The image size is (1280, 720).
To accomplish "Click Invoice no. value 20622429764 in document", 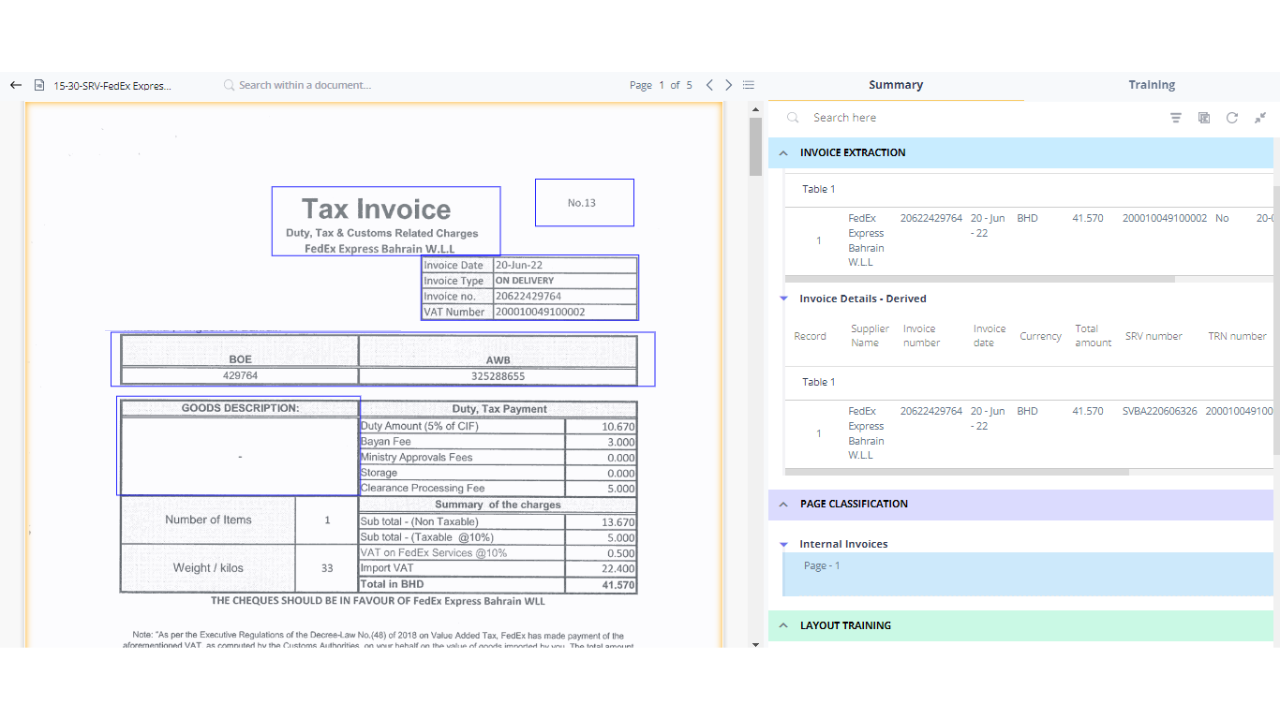I will tap(528, 297).
